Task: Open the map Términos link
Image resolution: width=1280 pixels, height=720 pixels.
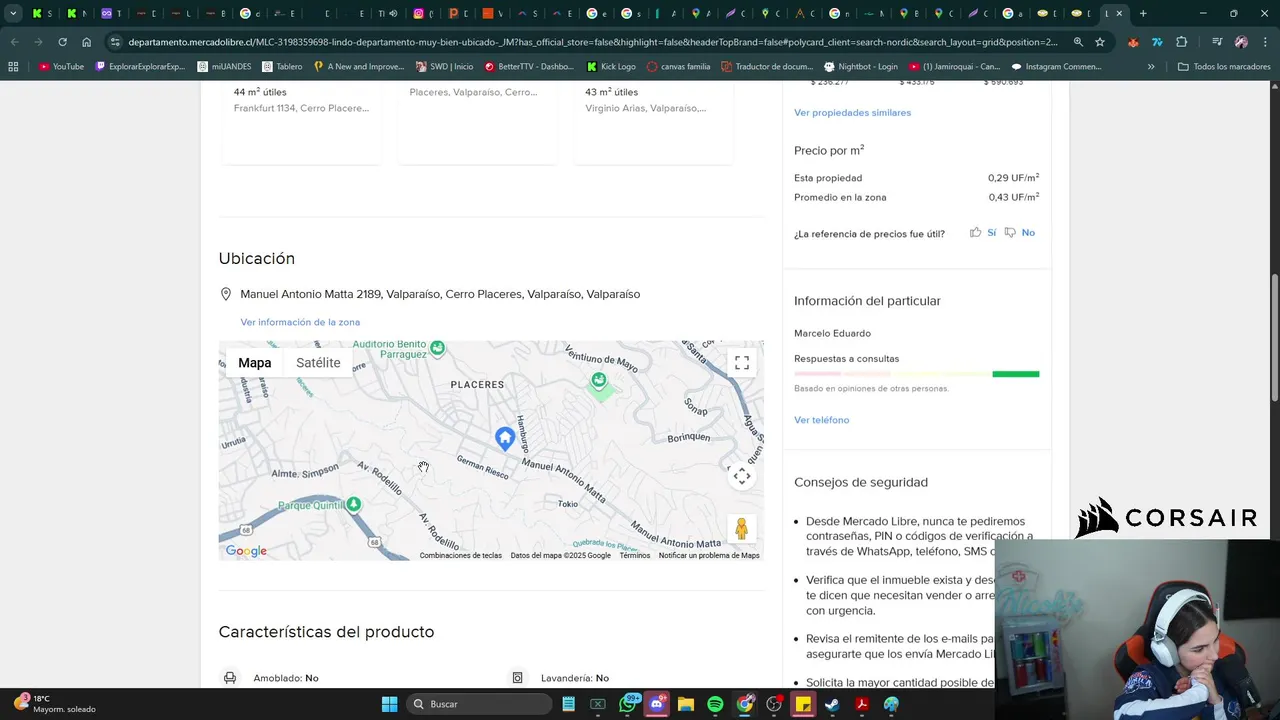Action: (x=634, y=555)
